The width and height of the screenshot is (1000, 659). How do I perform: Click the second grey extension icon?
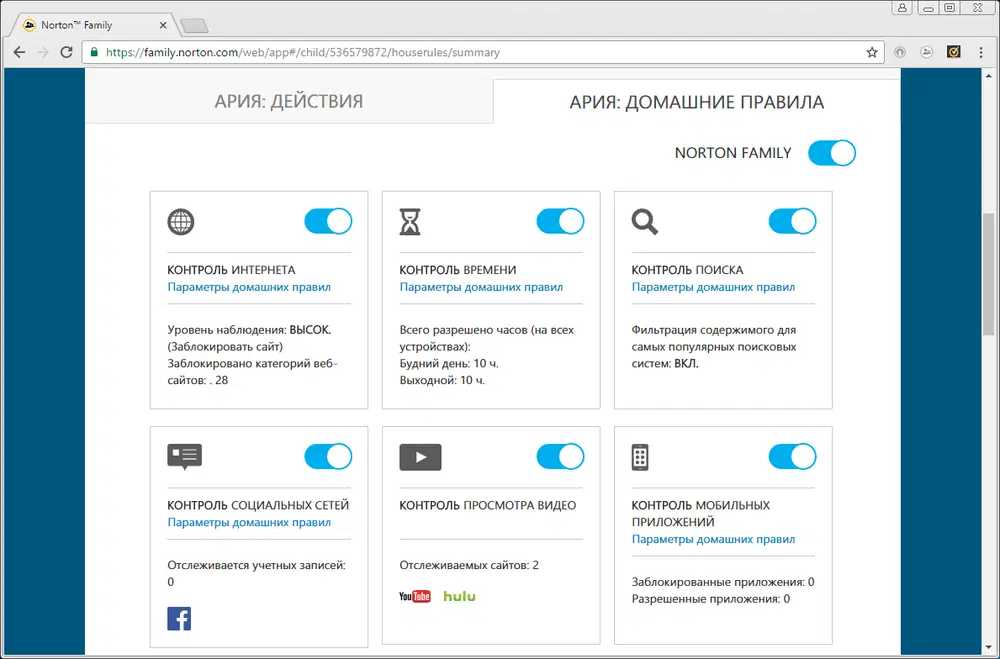click(927, 52)
